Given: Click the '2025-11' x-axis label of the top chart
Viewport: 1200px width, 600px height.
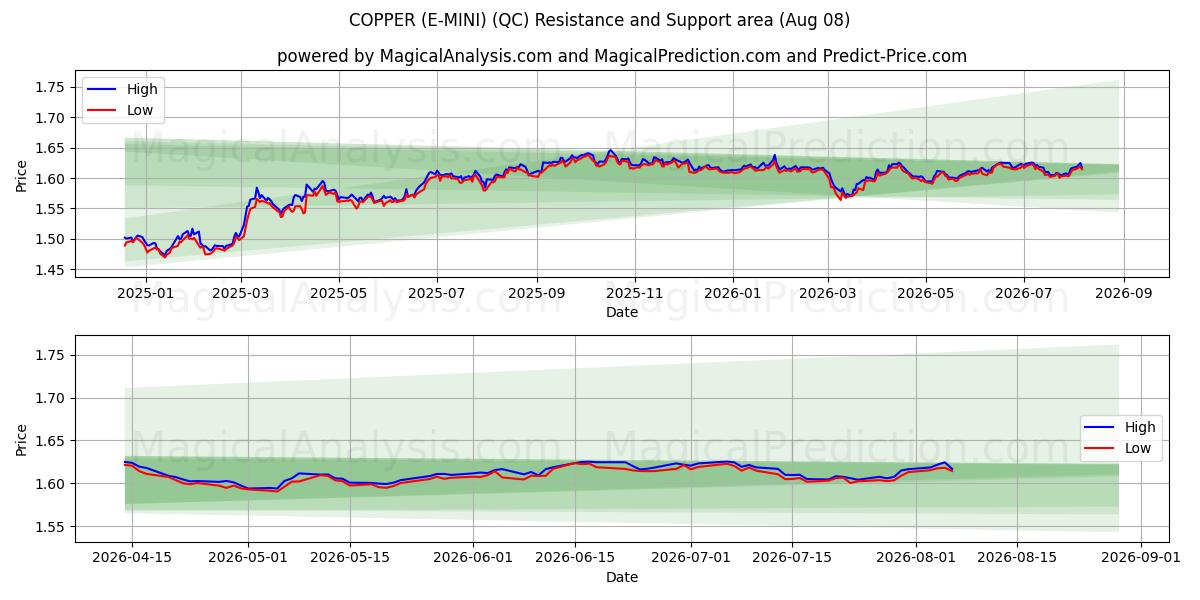Looking at the screenshot, I should (635, 294).
